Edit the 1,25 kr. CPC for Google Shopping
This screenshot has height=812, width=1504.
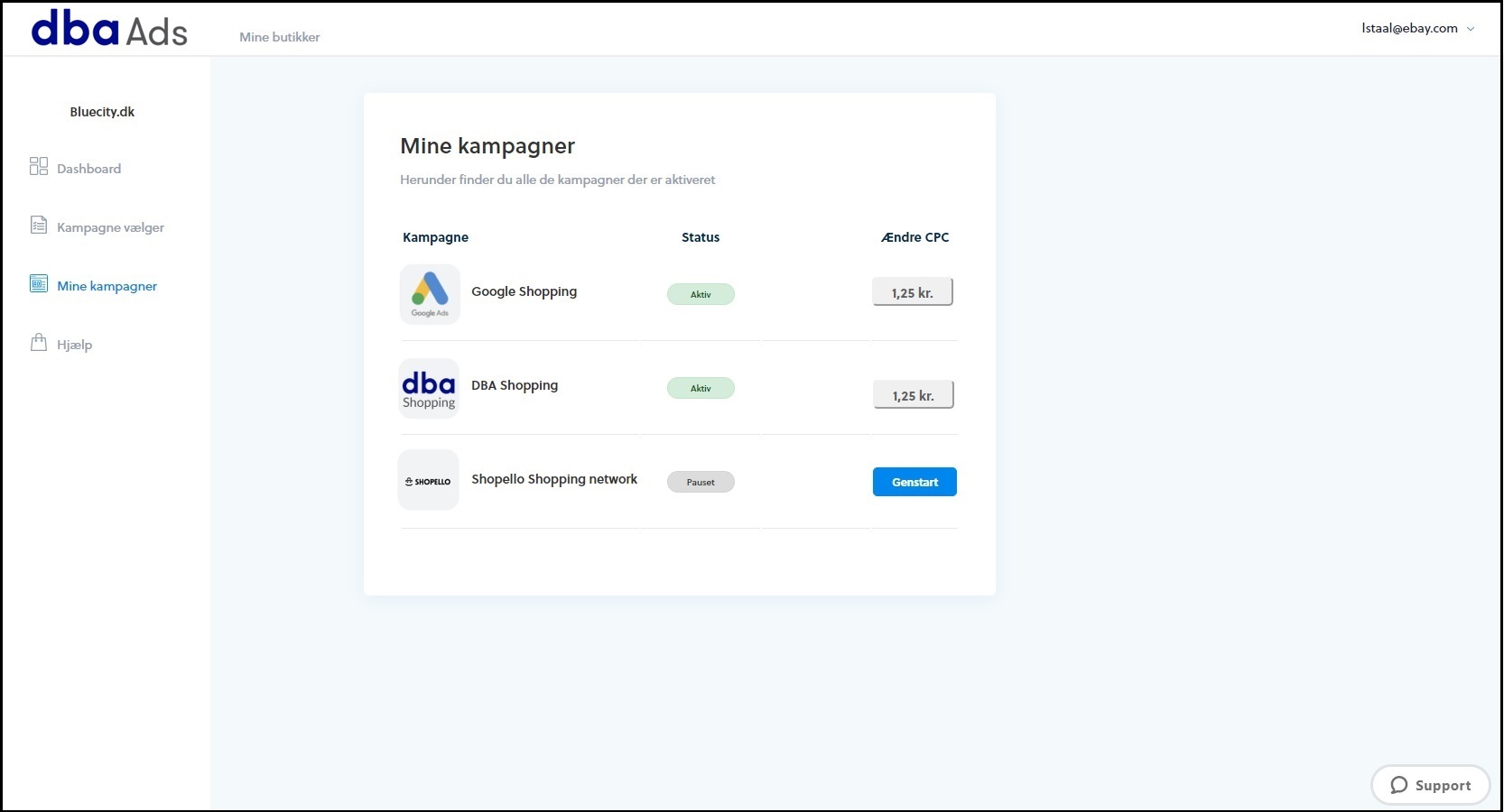pos(913,292)
